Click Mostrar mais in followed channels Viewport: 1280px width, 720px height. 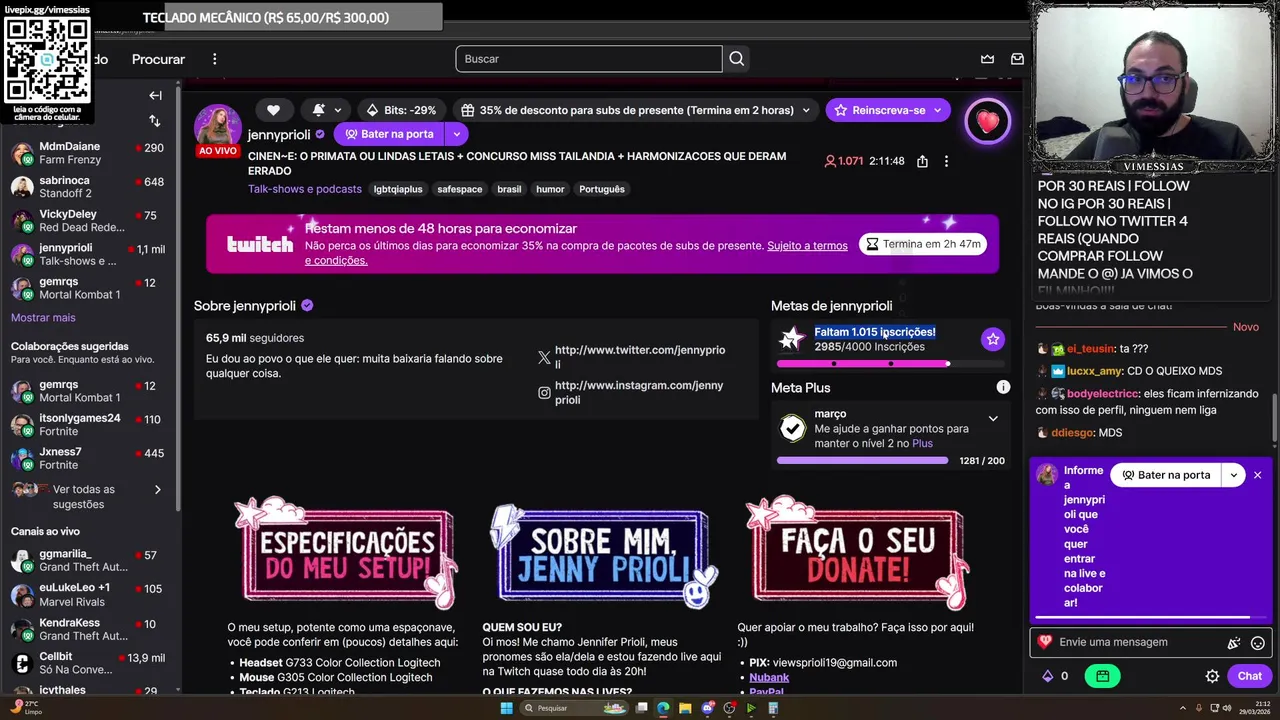tap(43, 318)
